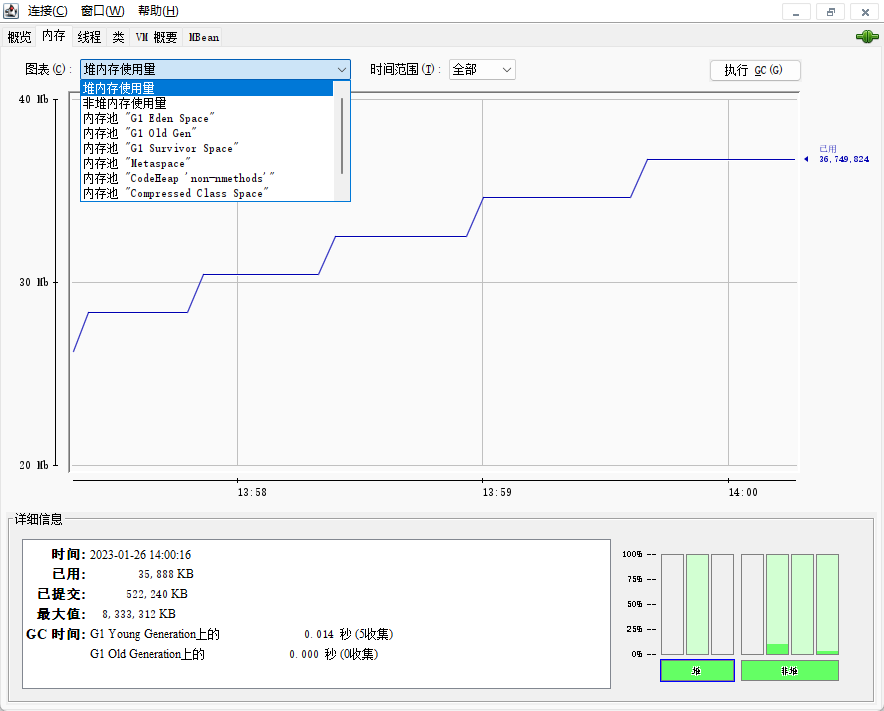Switch to the 内存 tab
Screen dimensions: 884x711
pyautogui.click(x=54, y=36)
